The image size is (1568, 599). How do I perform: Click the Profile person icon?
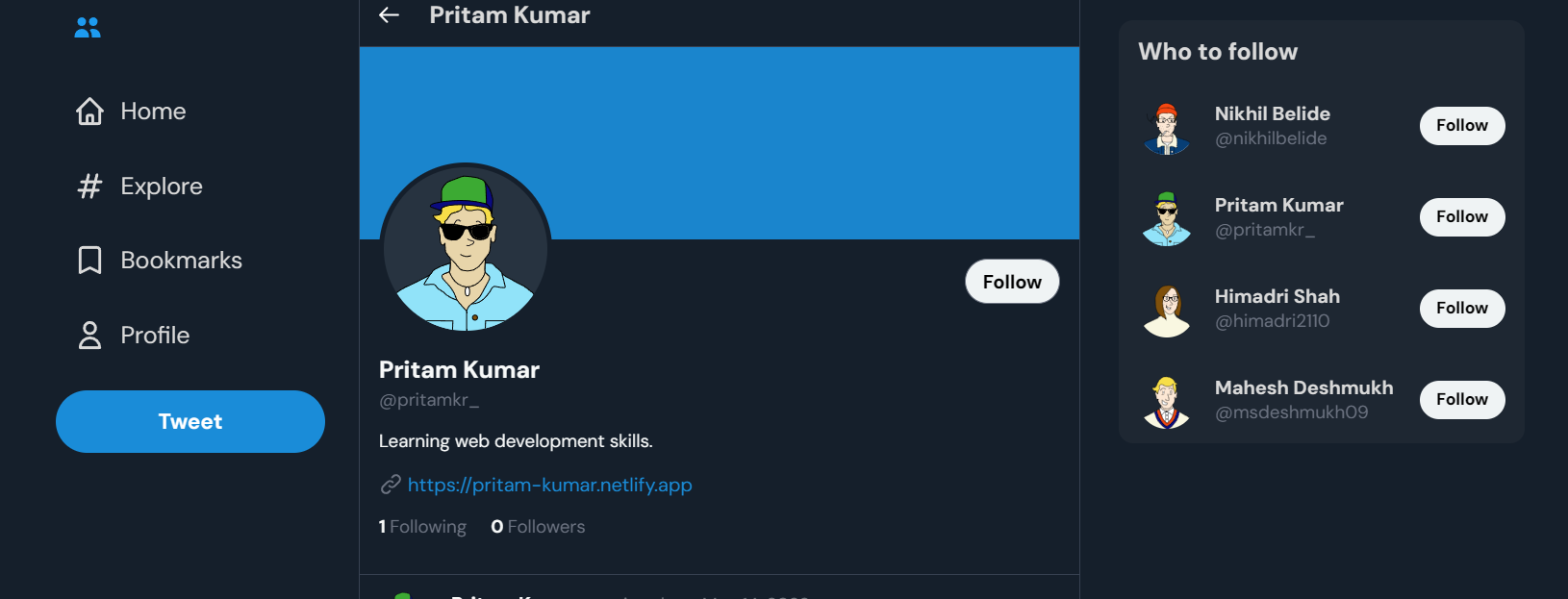89,335
